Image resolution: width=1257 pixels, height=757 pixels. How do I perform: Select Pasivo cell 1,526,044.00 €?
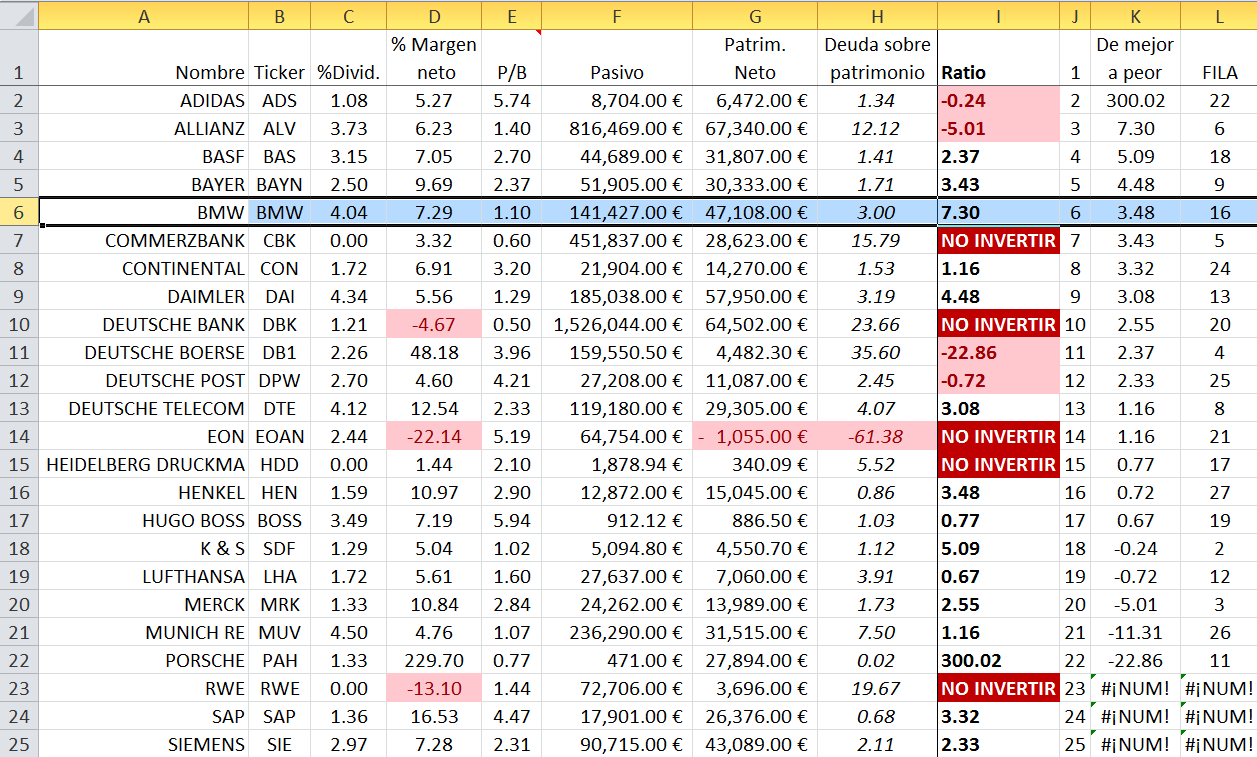tap(616, 324)
